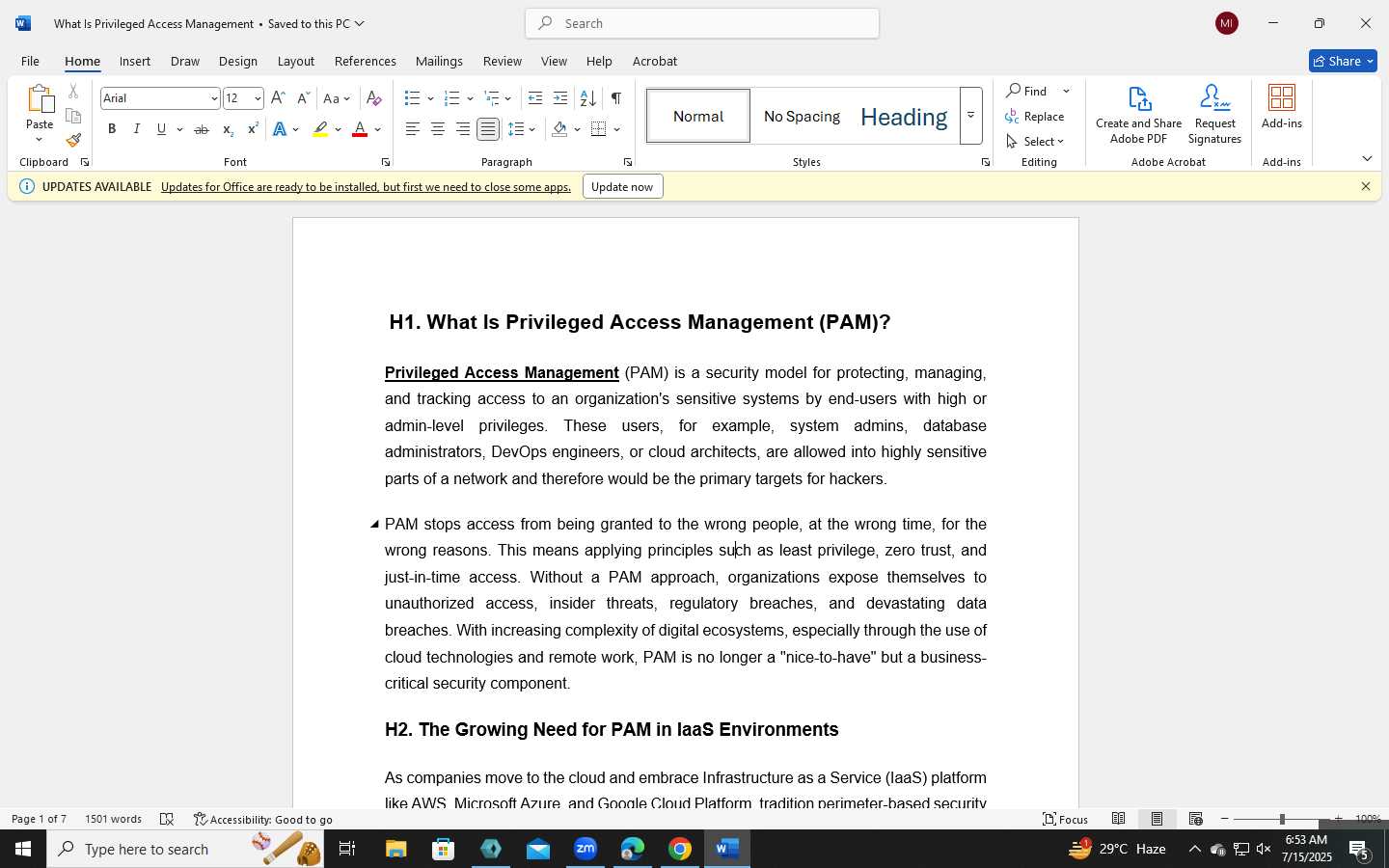Increase paragraph indent
The height and width of the screenshot is (868, 1389).
click(x=560, y=98)
